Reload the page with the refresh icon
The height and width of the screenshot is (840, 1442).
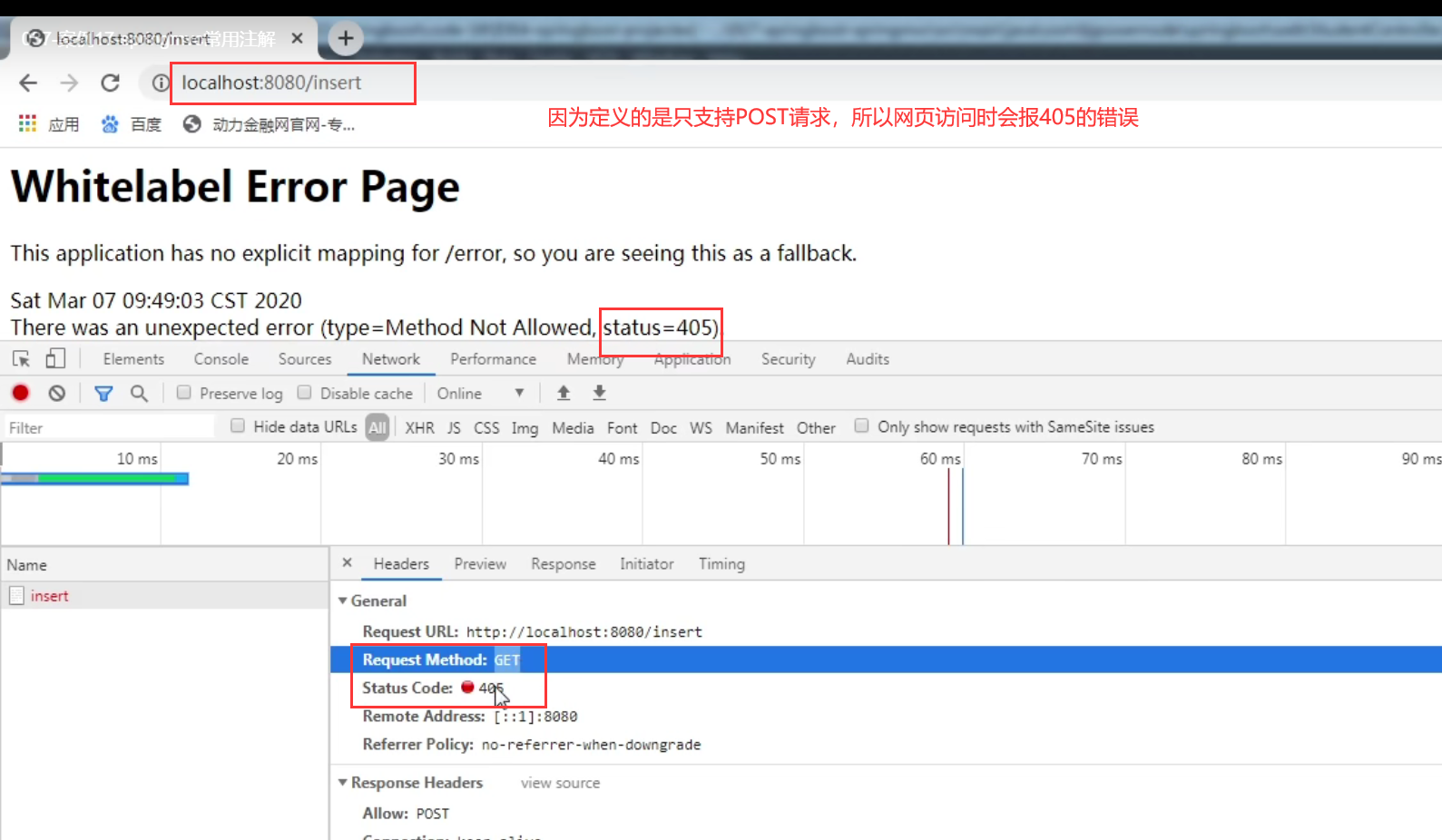click(110, 83)
